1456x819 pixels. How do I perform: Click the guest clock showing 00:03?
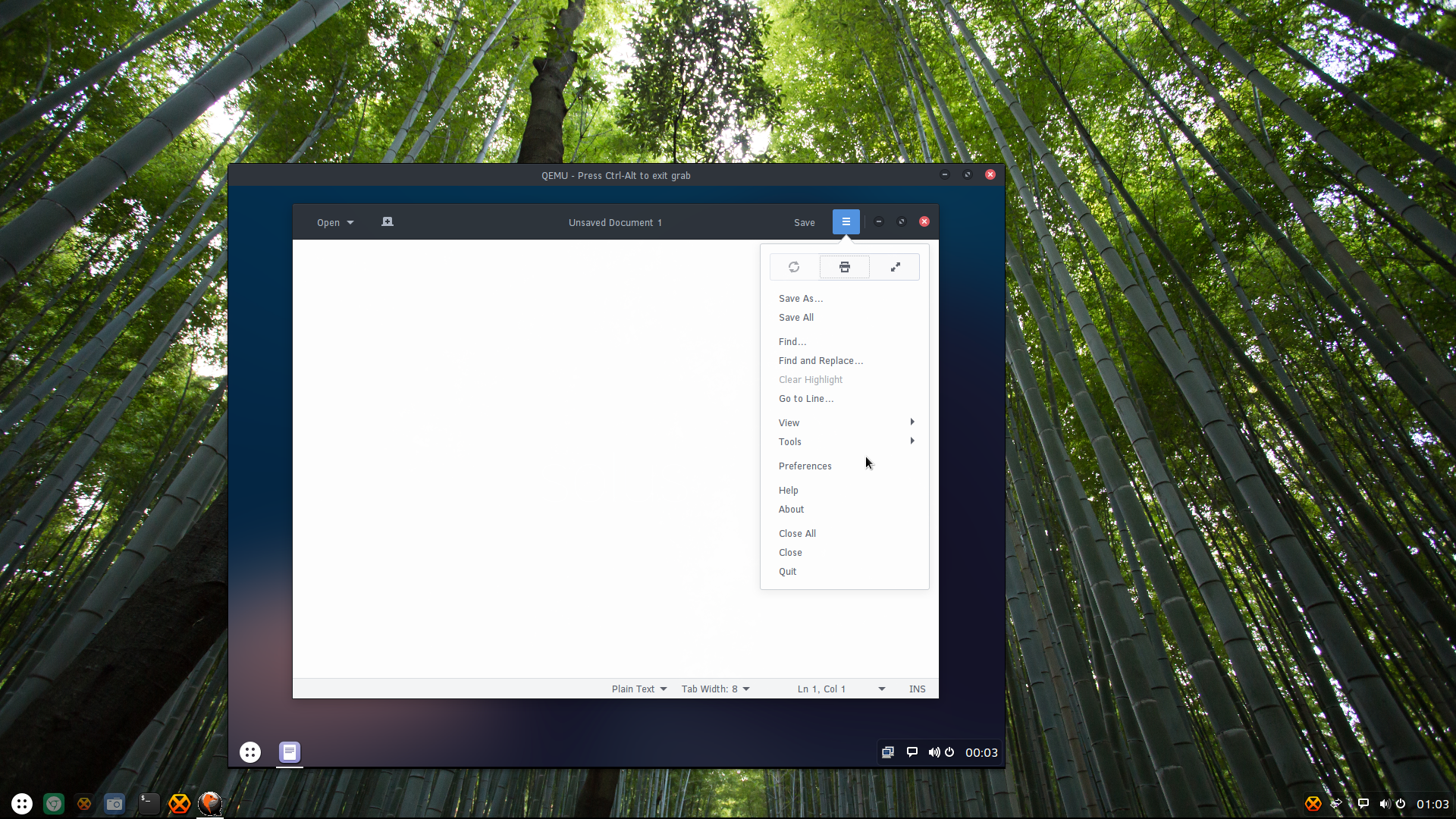(x=981, y=753)
